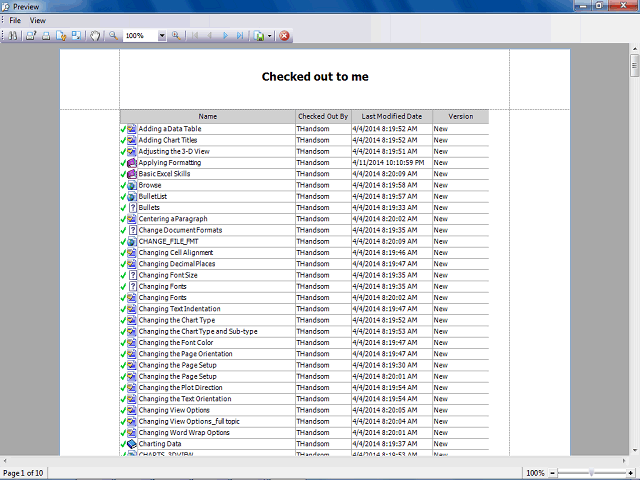The width and height of the screenshot is (640, 480).
Task: Select the text 'Changing the Plot Direction'
Action: point(180,388)
